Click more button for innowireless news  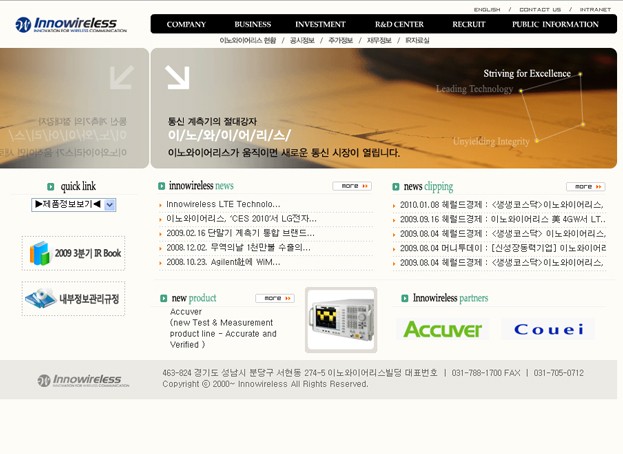point(352,186)
